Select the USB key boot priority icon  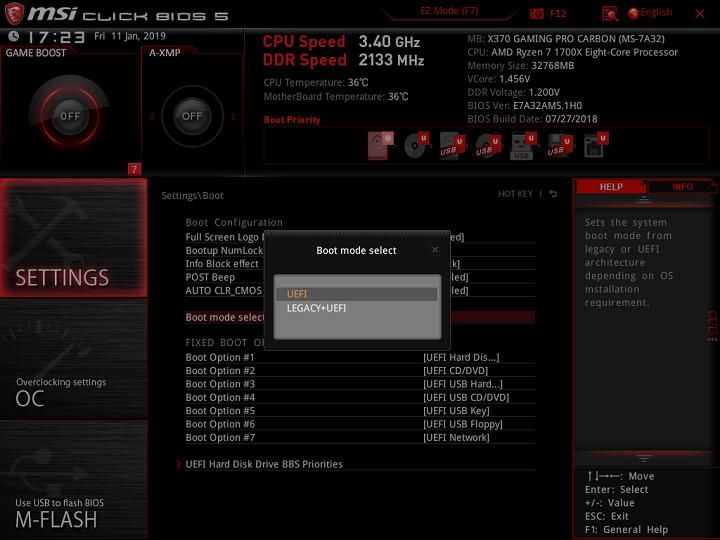pyautogui.click(x=521, y=147)
